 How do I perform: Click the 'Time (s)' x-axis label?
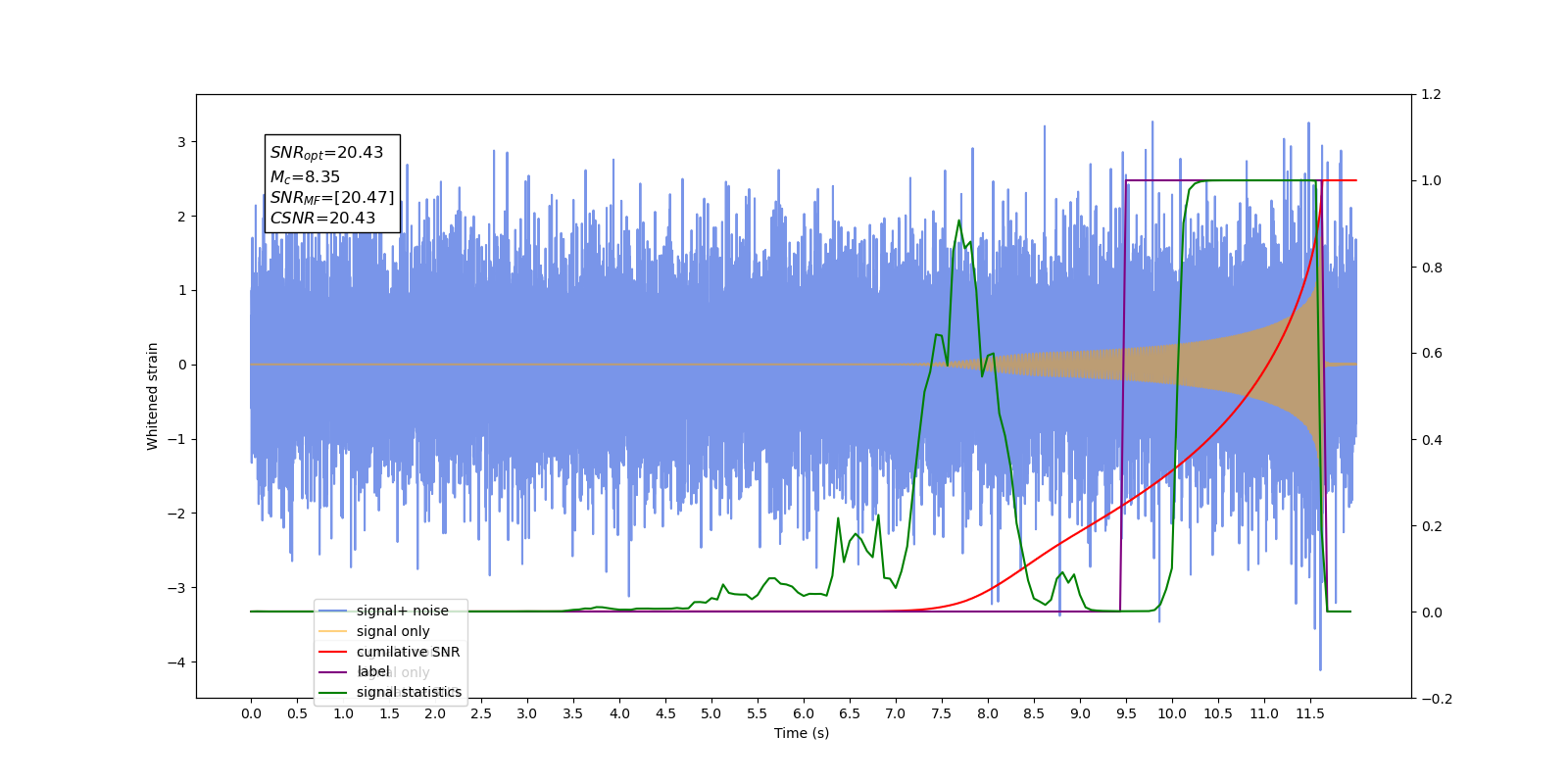[x=802, y=733]
